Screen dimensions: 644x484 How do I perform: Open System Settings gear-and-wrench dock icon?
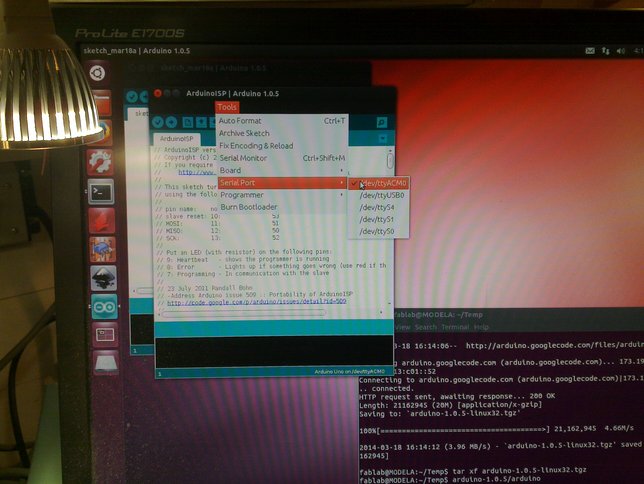point(100,161)
